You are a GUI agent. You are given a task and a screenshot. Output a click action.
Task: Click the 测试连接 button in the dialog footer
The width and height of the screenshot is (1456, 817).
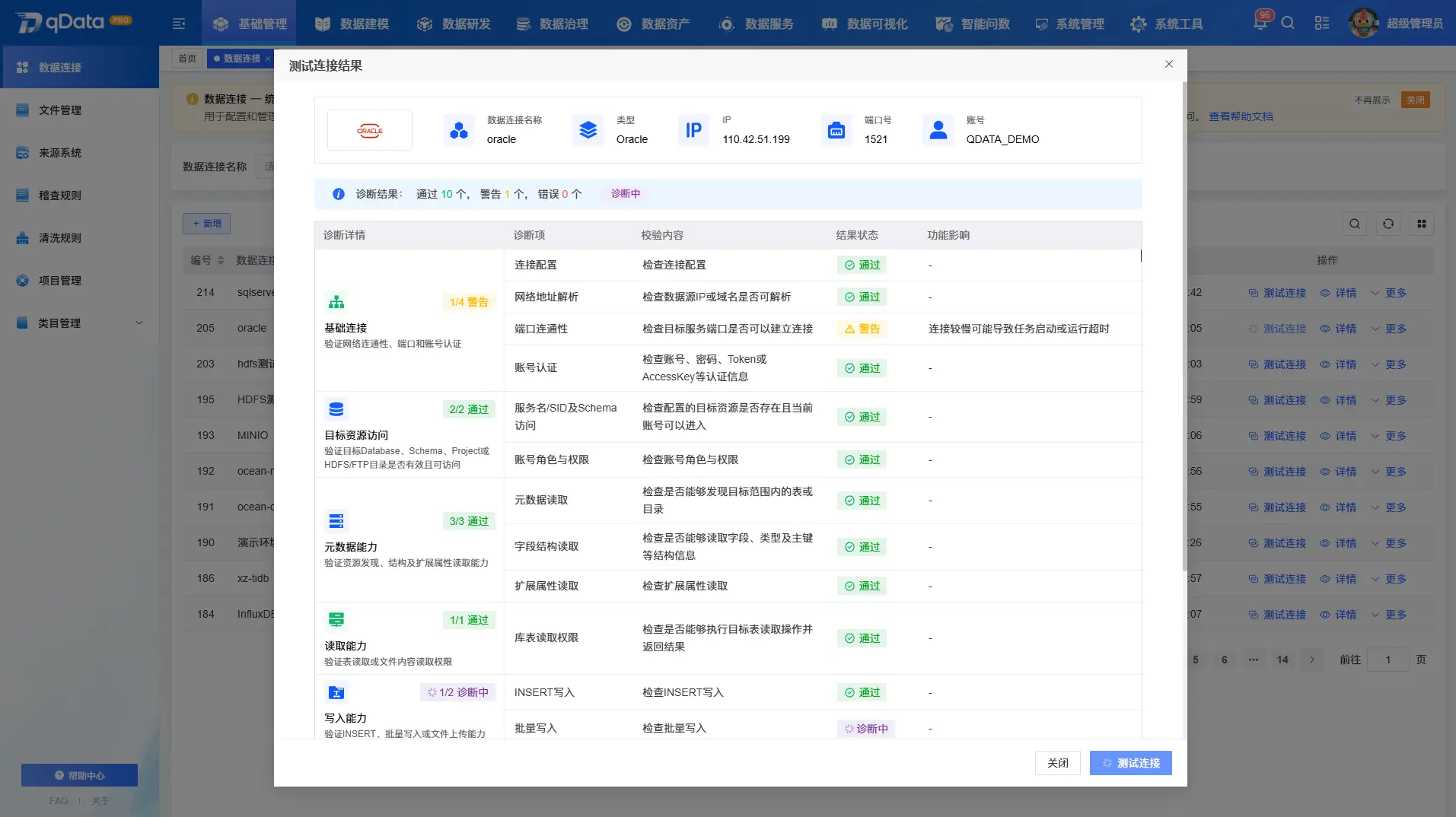click(x=1131, y=763)
